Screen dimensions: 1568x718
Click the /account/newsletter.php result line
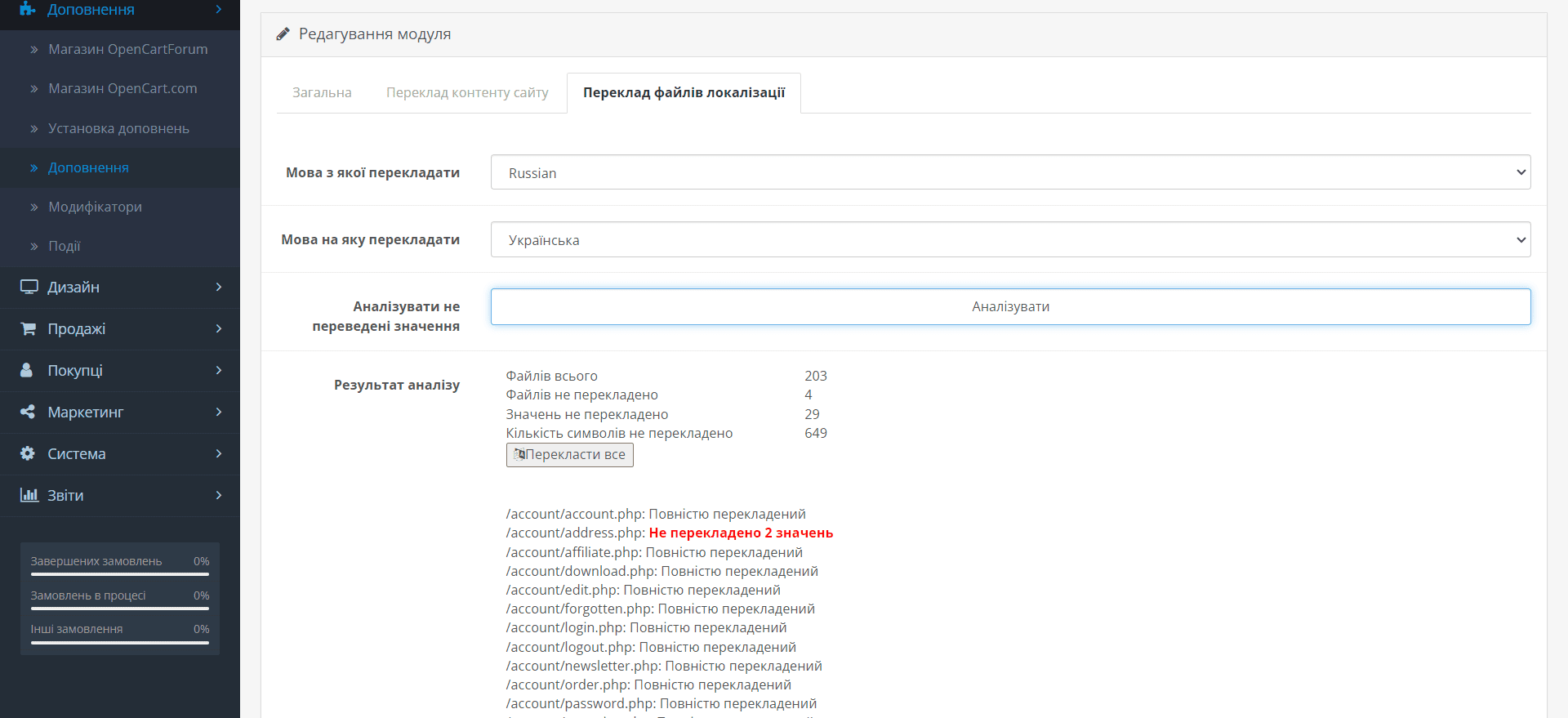[x=664, y=666]
